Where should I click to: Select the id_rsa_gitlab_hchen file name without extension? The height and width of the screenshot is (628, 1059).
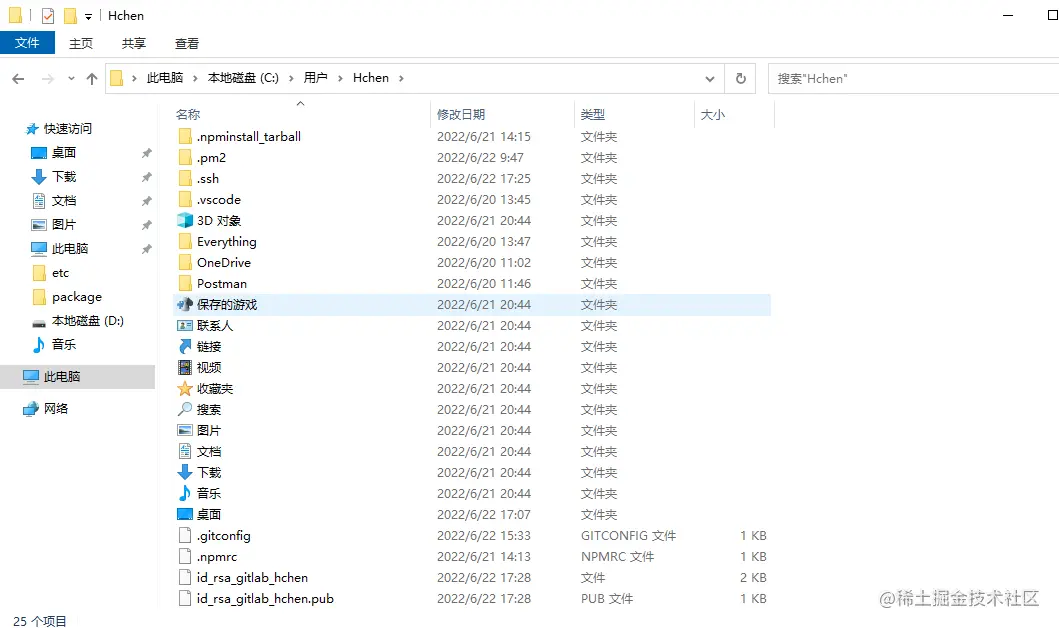point(252,577)
